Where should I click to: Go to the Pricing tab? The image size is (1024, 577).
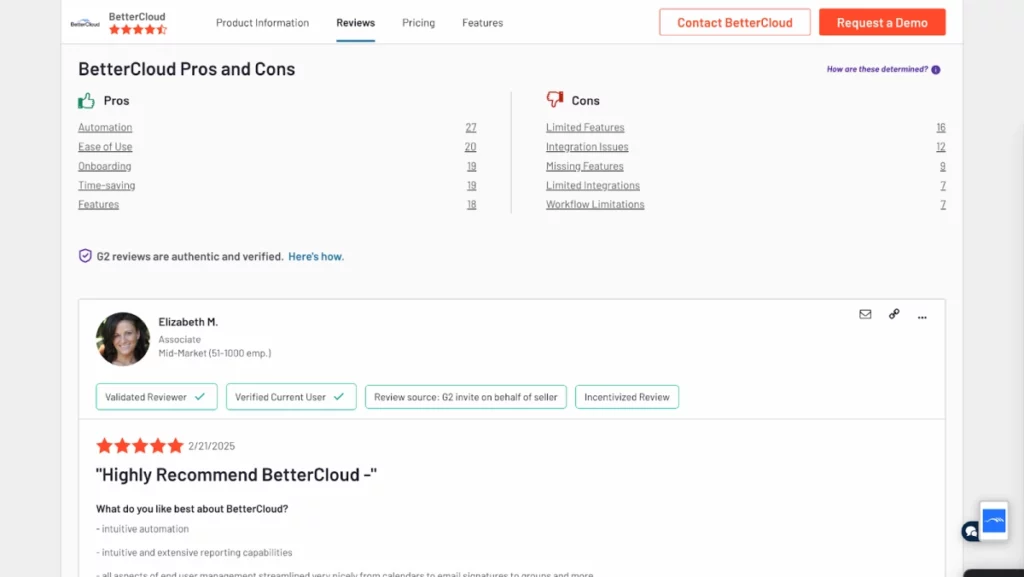pos(419,23)
